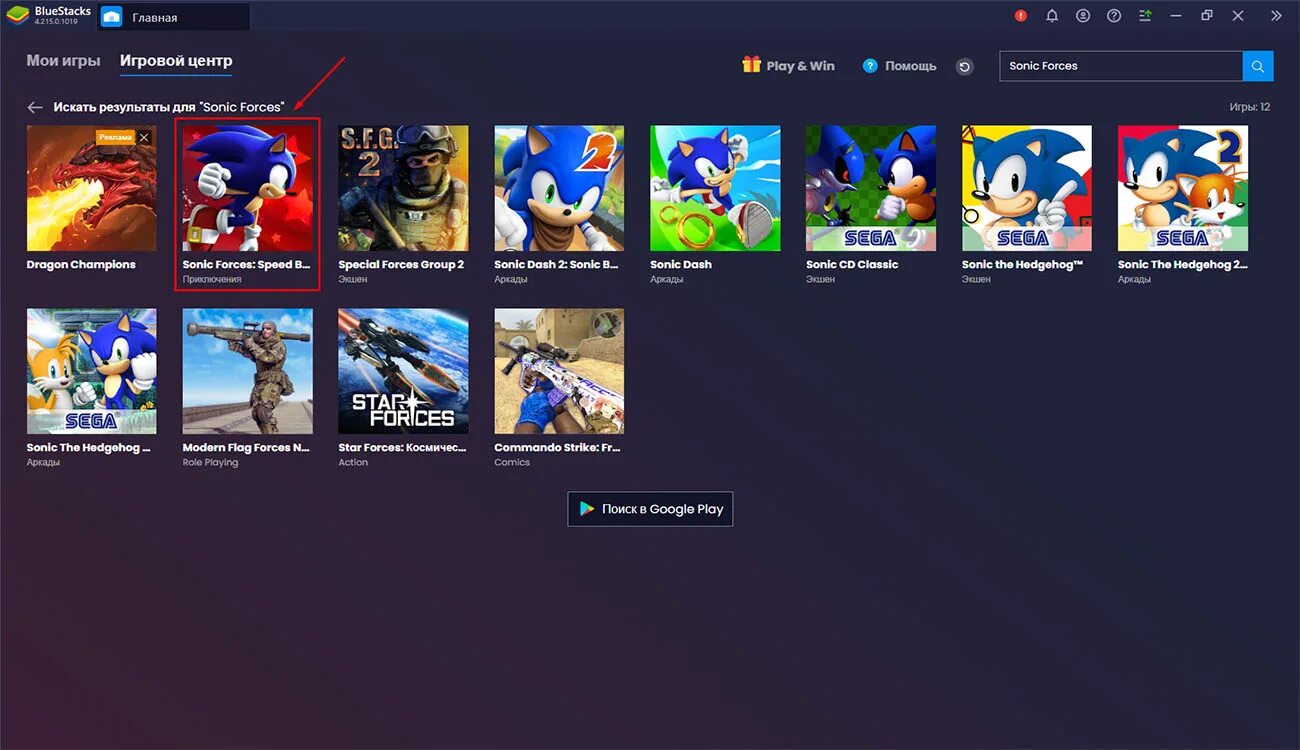Open the Мои игры tab
The height and width of the screenshot is (750, 1300).
63,61
